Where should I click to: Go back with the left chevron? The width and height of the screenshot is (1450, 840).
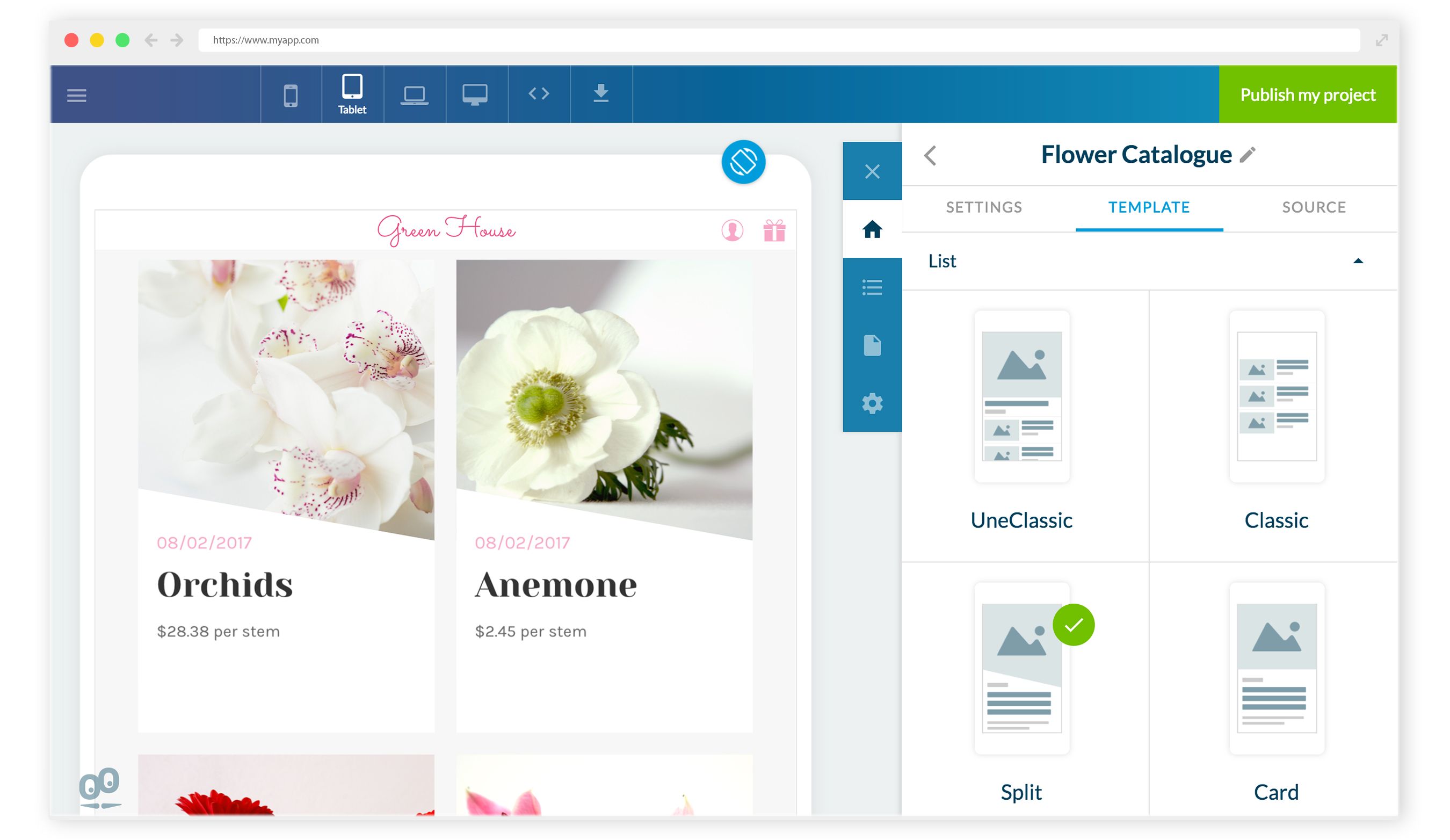click(930, 155)
